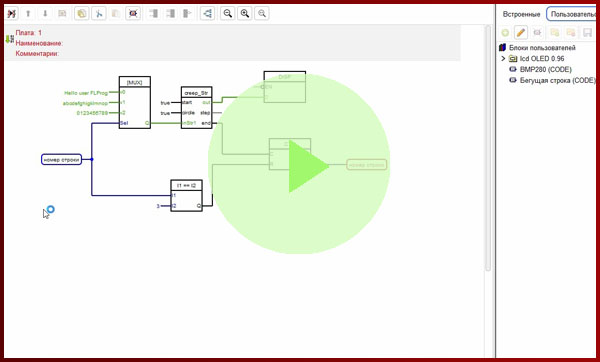The image size is (600, 362).
Task: Select the creep_Str block
Action: [x=196, y=108]
